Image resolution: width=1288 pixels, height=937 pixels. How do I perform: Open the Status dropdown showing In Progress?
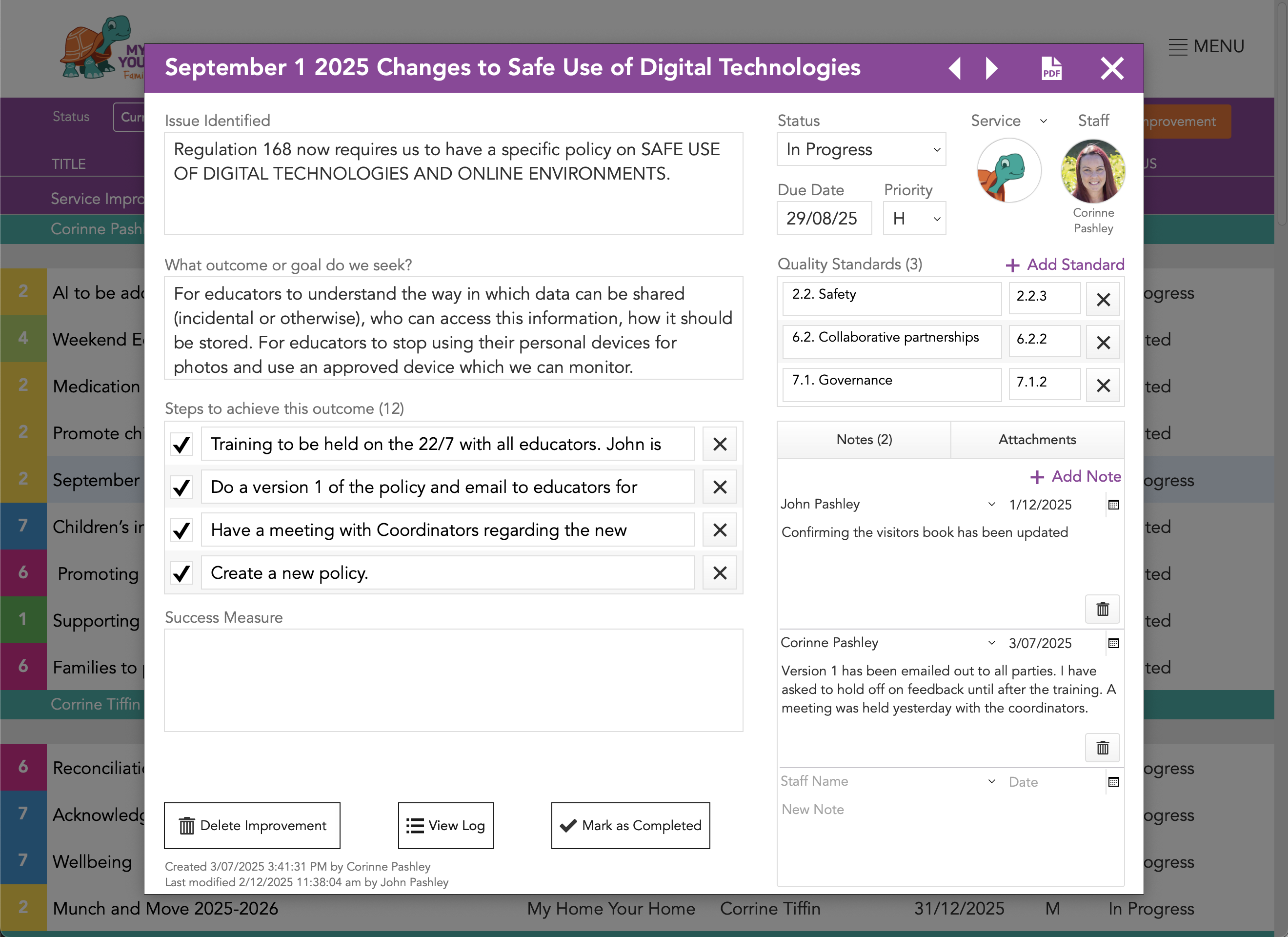pyautogui.click(x=861, y=149)
